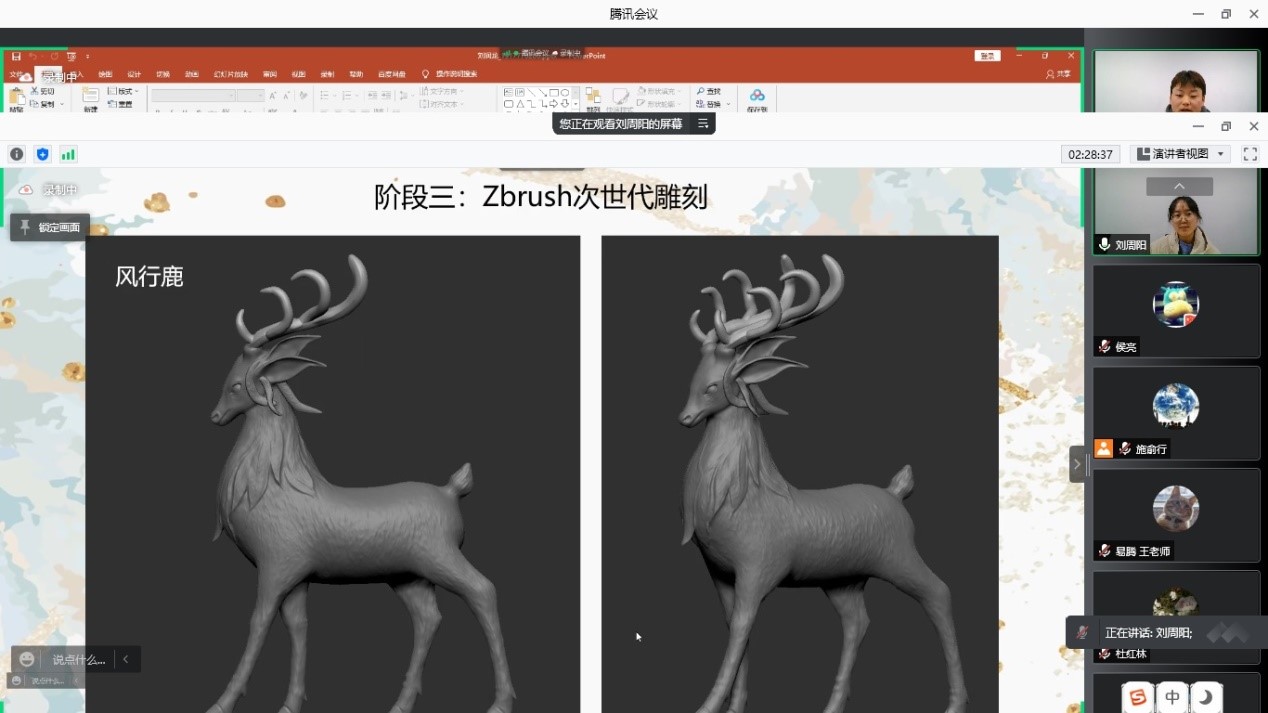
Task: Click the Sogou input method S icon
Action: click(1138, 697)
